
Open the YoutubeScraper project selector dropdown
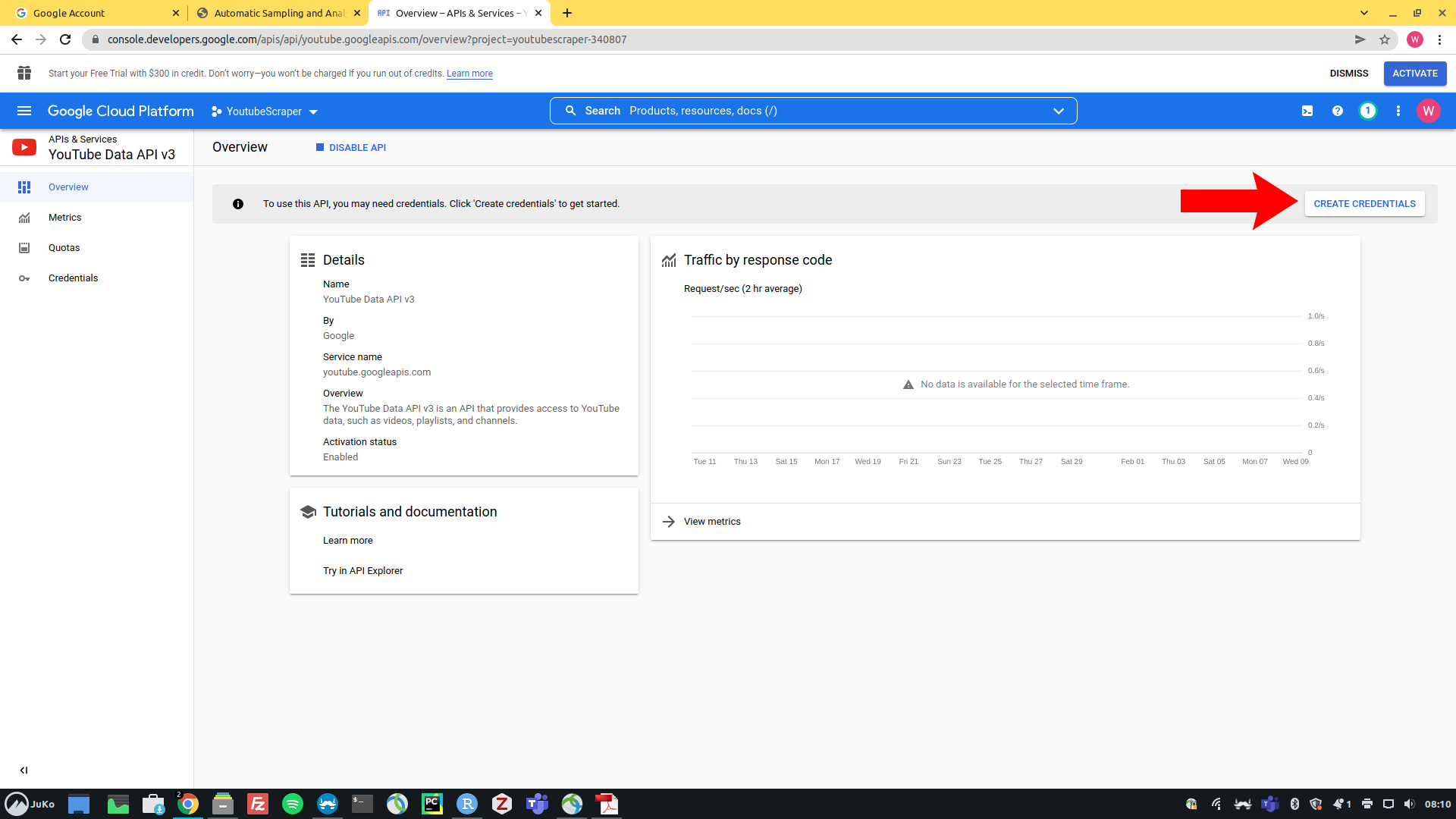tap(265, 111)
